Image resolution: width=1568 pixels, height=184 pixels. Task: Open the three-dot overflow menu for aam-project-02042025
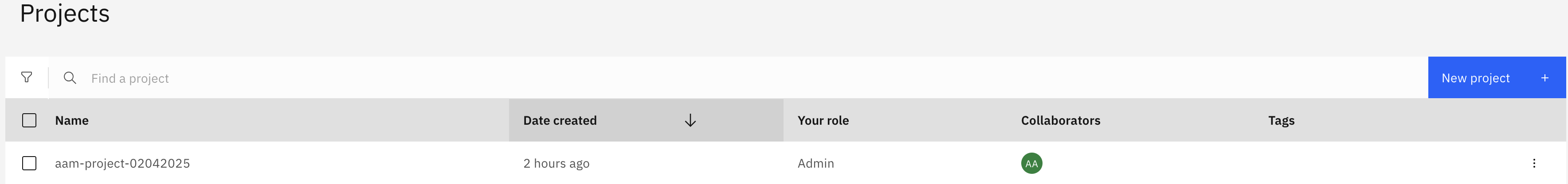click(1534, 163)
